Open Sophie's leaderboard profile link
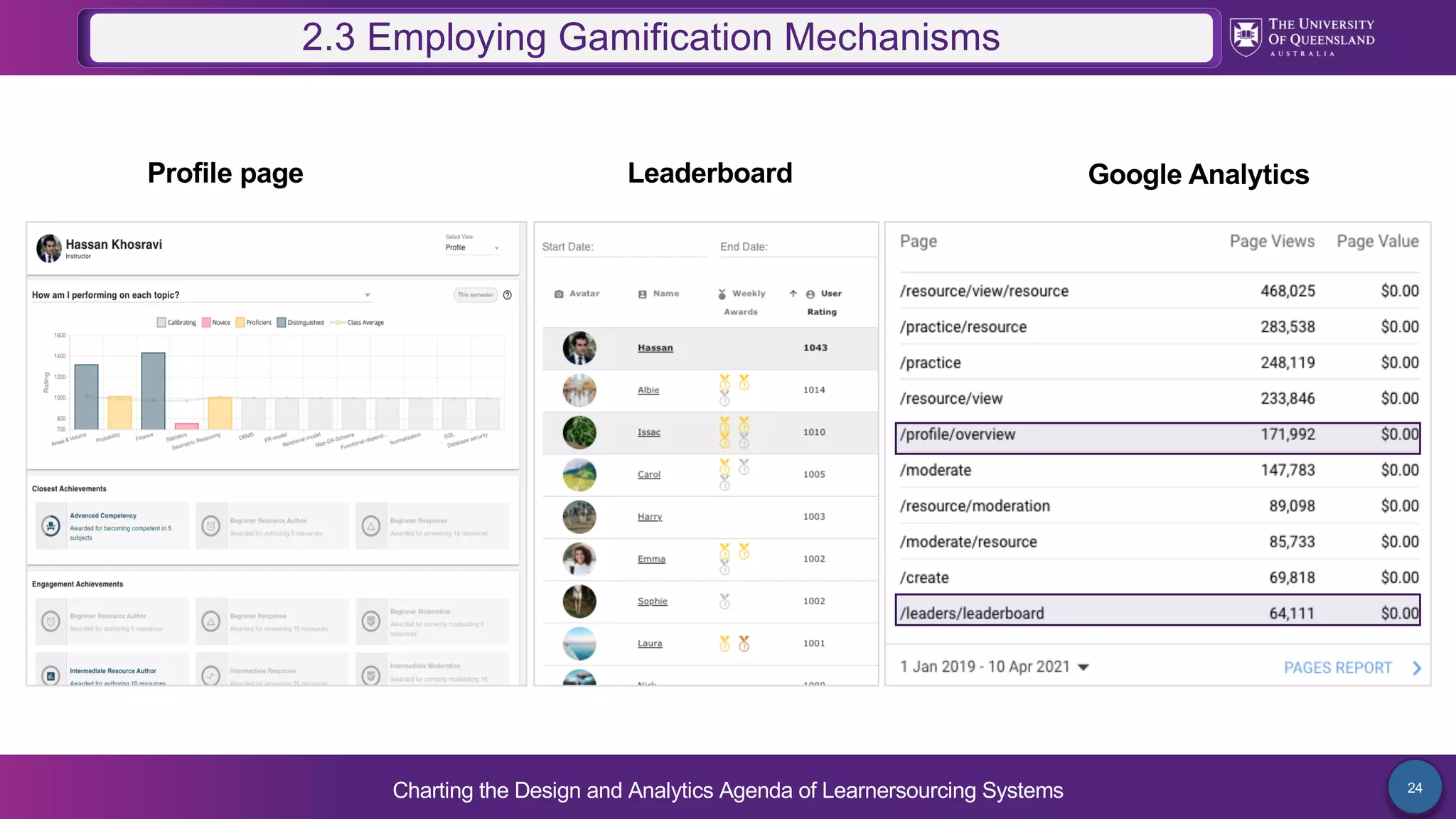Viewport: 1456px width, 819px height. pyautogui.click(x=653, y=601)
